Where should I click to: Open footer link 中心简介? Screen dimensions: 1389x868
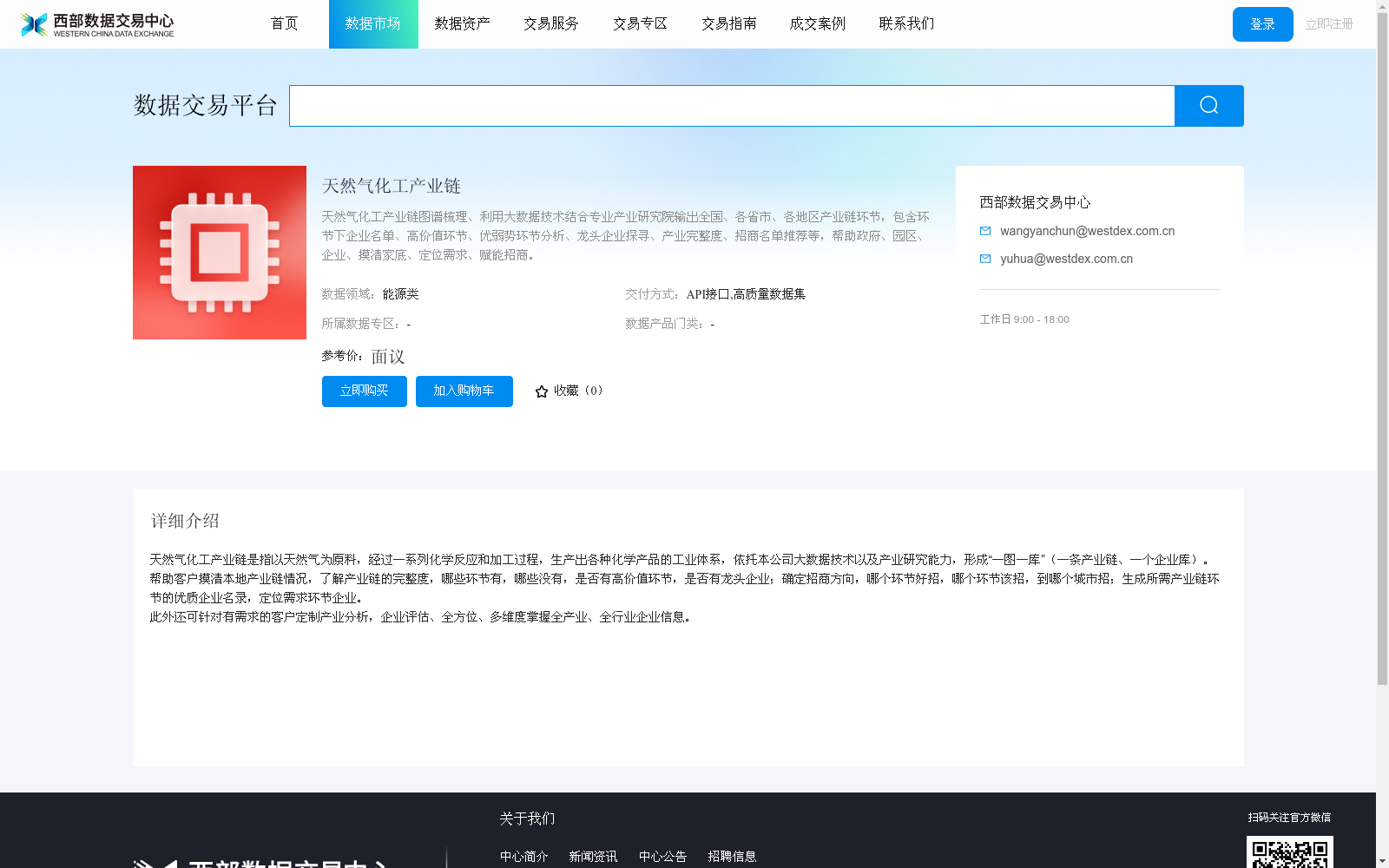[x=523, y=857]
